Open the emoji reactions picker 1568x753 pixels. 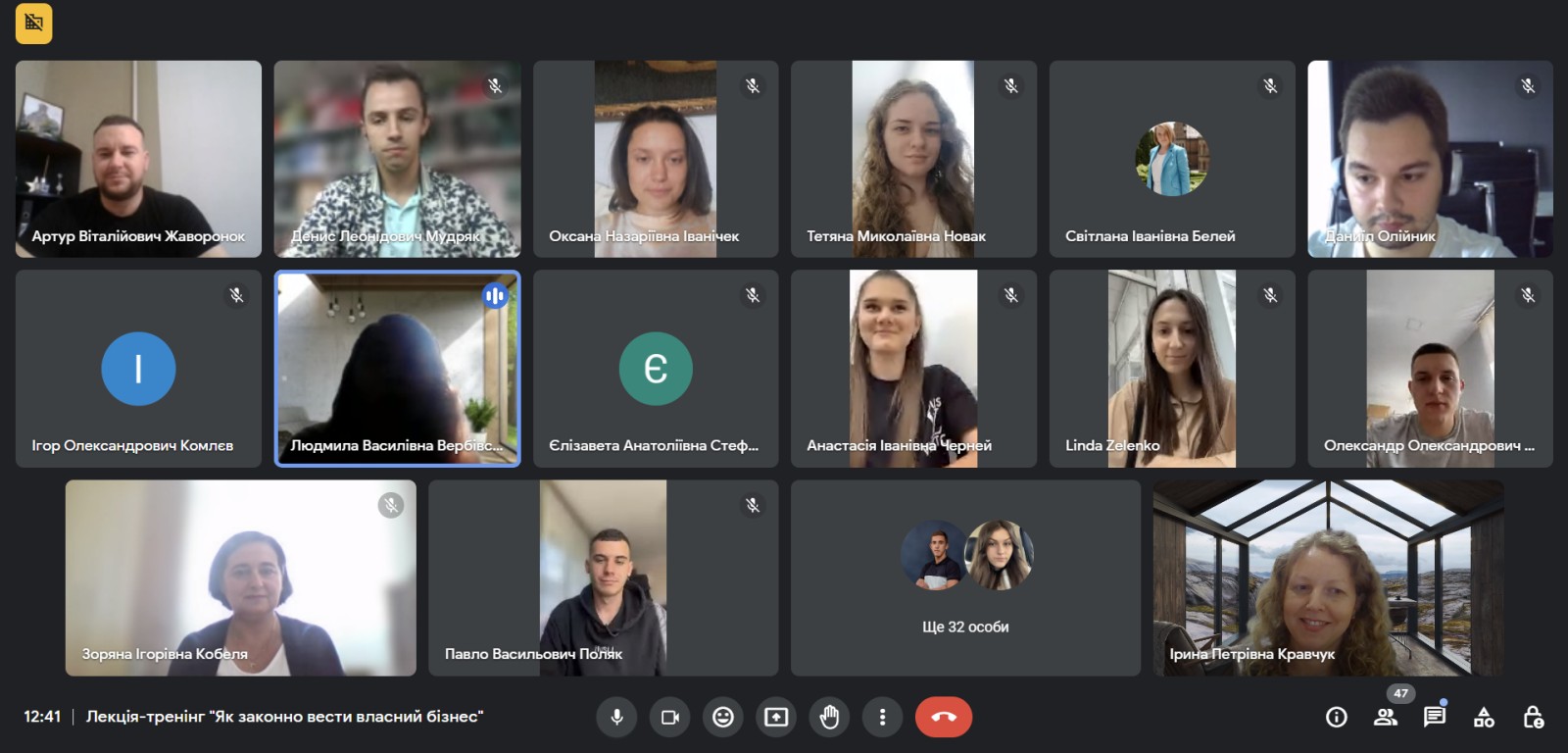(x=723, y=718)
